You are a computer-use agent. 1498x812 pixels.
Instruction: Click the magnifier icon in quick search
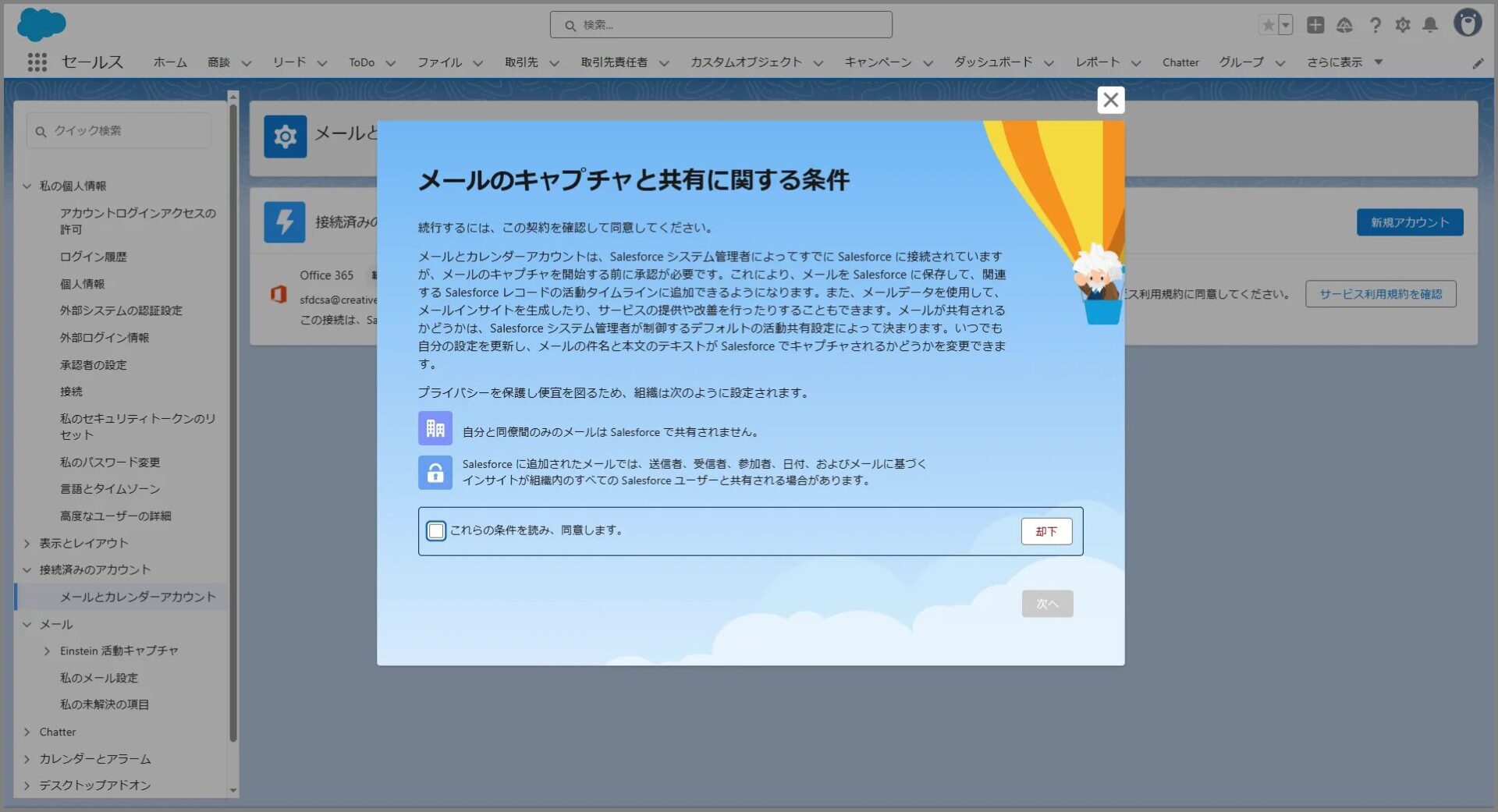point(41,131)
